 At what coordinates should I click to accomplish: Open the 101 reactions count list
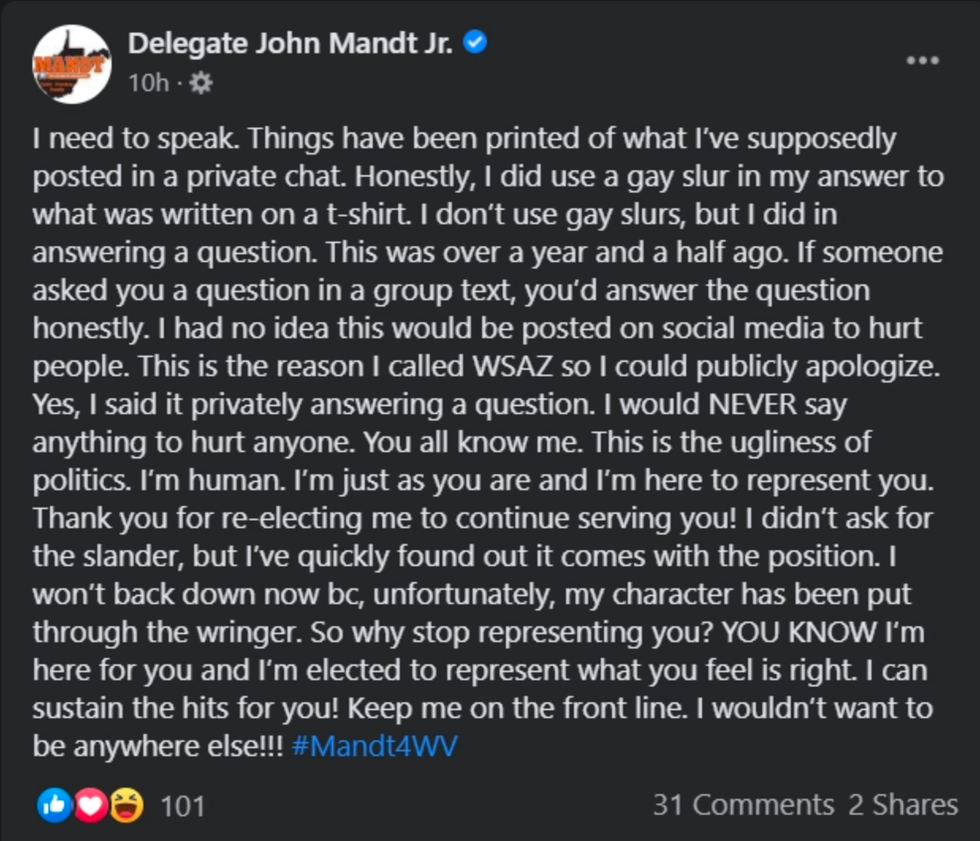click(183, 806)
